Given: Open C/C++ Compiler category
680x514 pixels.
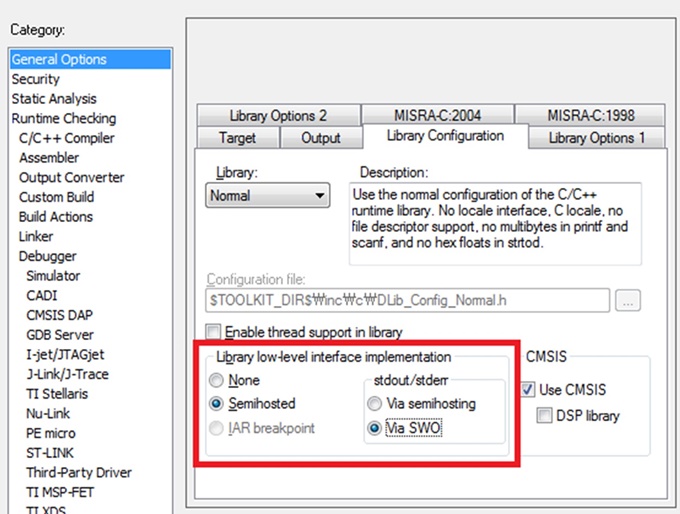Looking at the screenshot, I should tap(66, 138).
